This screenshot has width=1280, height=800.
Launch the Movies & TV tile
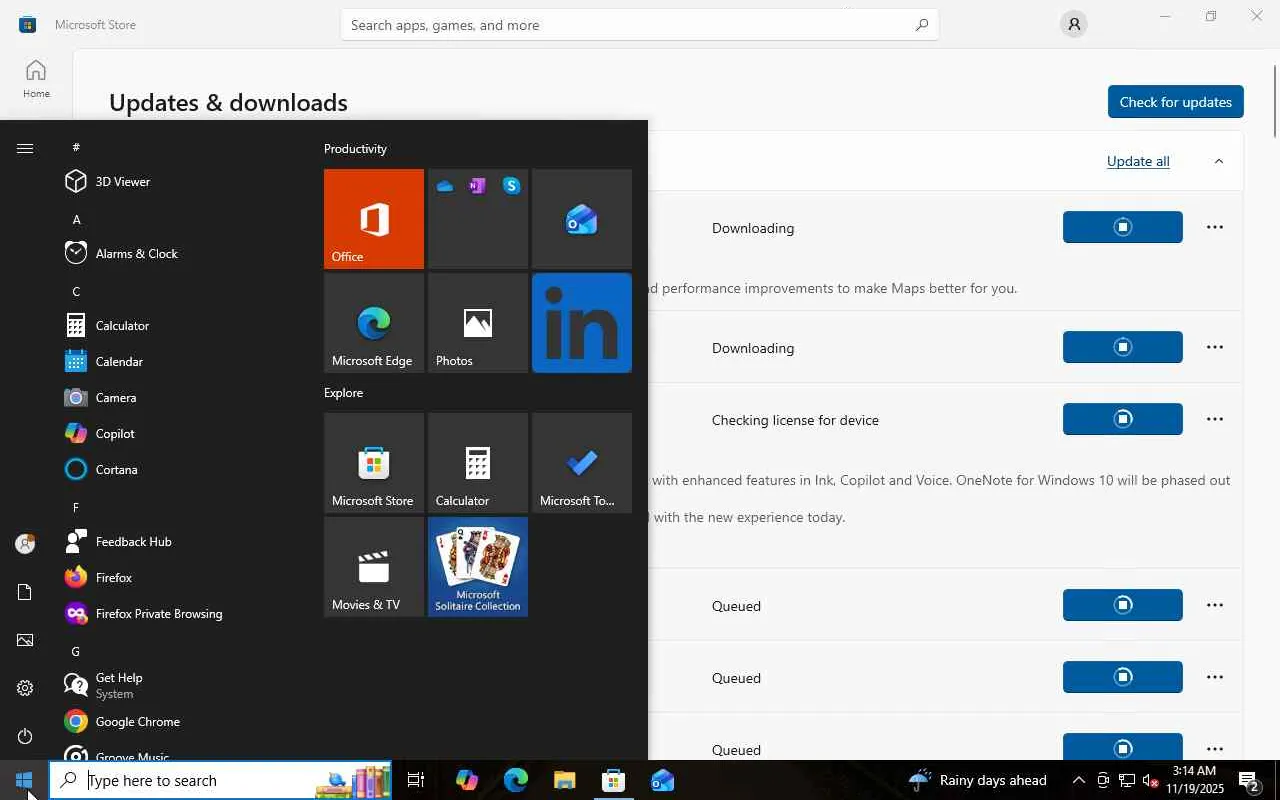click(374, 567)
